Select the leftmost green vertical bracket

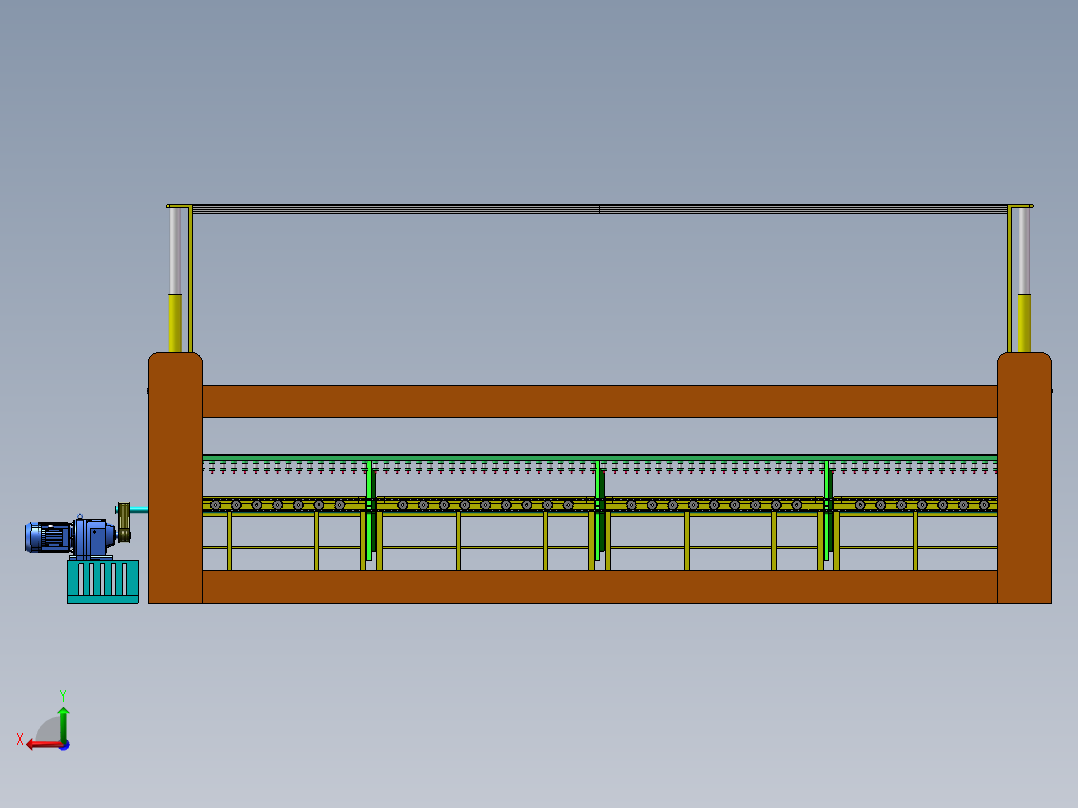pyautogui.click(x=370, y=510)
